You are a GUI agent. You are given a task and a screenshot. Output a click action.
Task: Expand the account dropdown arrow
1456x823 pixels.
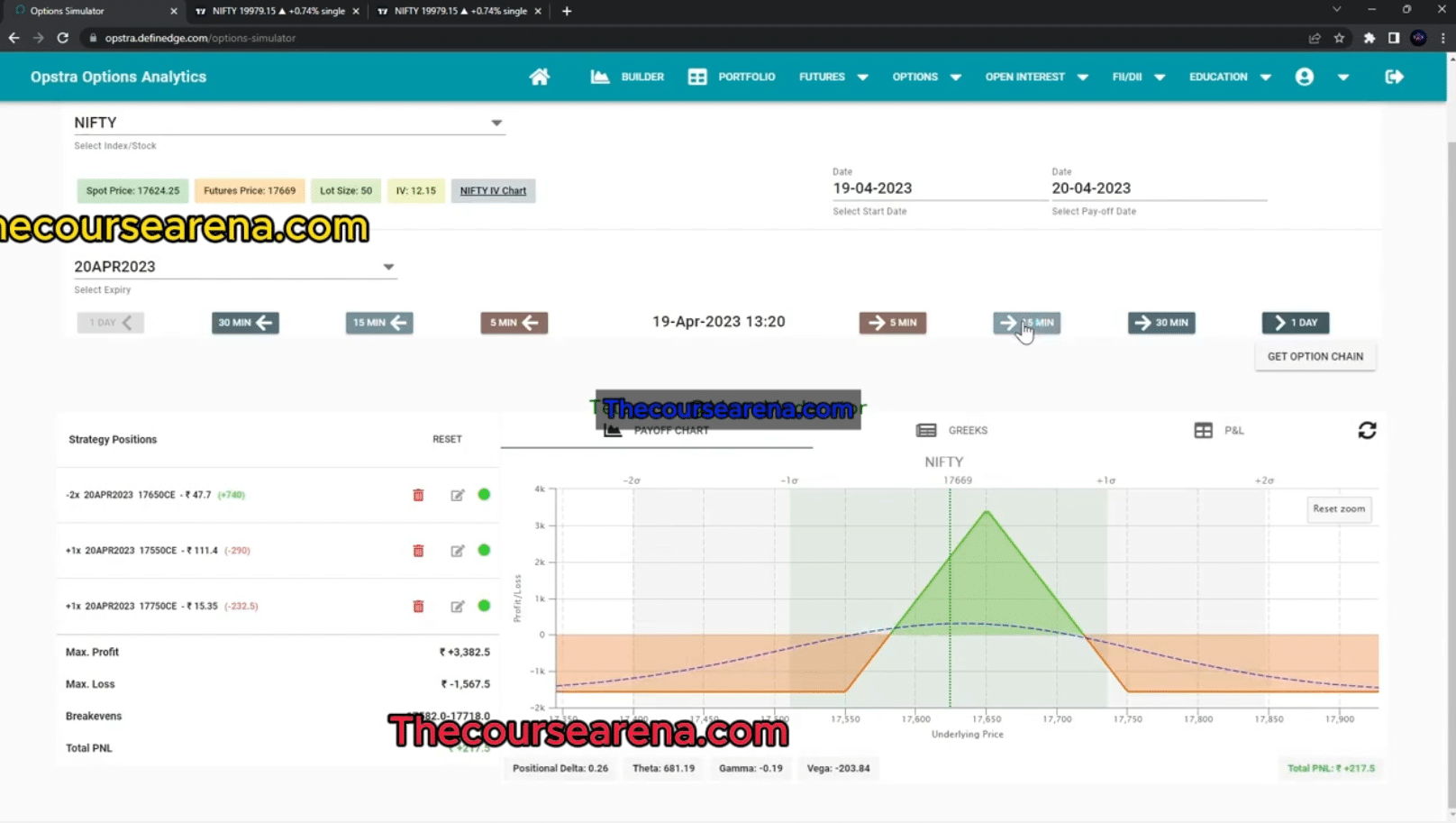1342,78
